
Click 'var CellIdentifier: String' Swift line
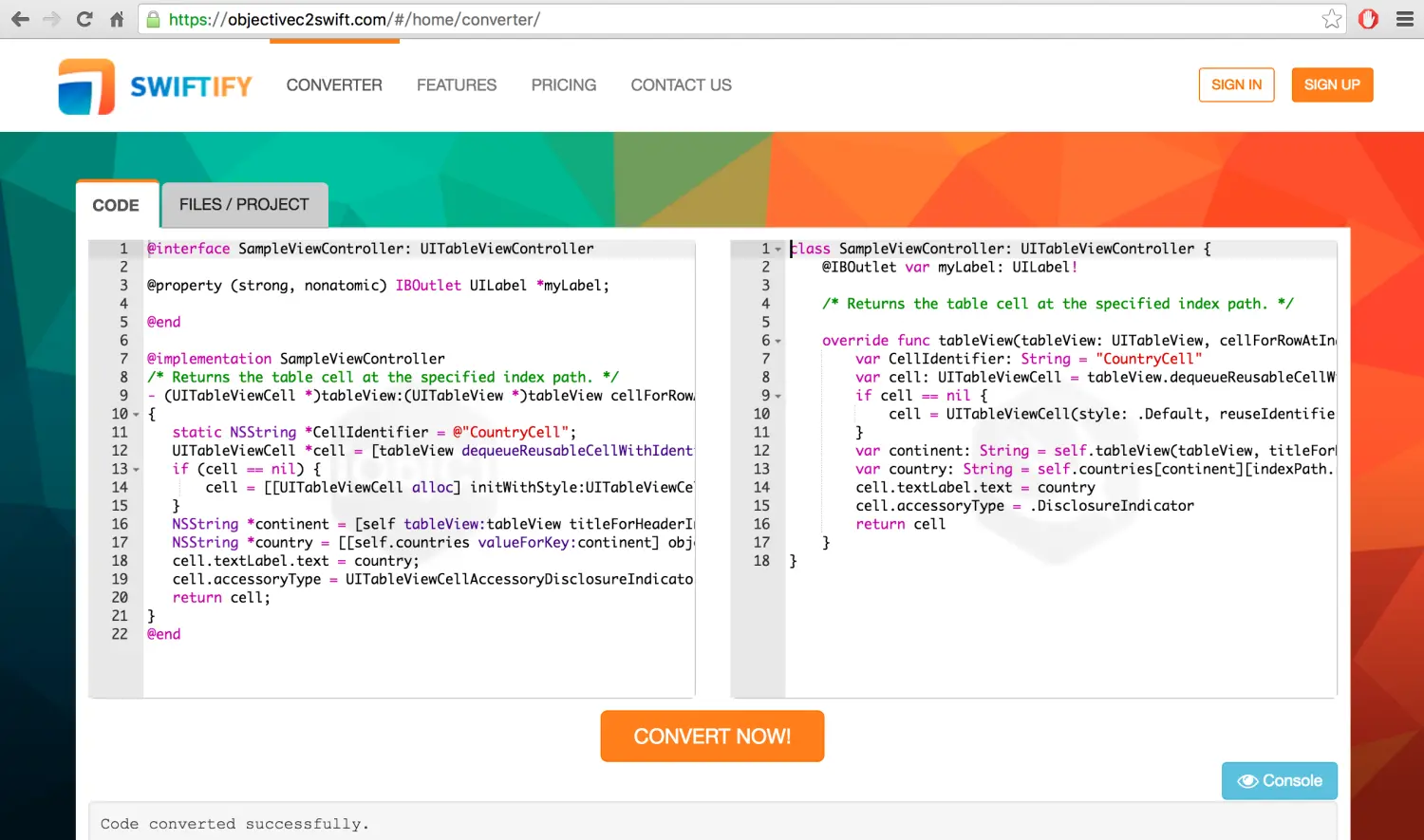tap(1028, 359)
